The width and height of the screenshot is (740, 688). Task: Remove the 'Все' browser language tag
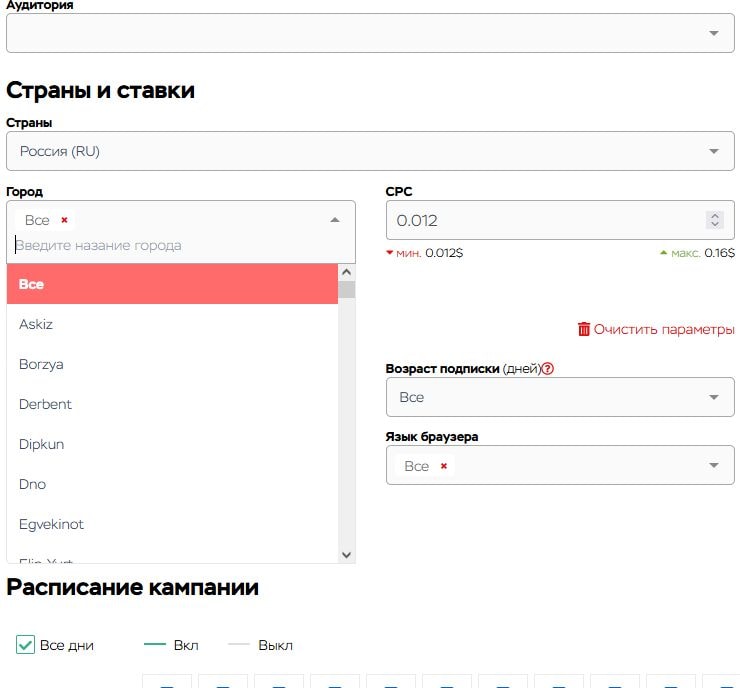click(444, 466)
